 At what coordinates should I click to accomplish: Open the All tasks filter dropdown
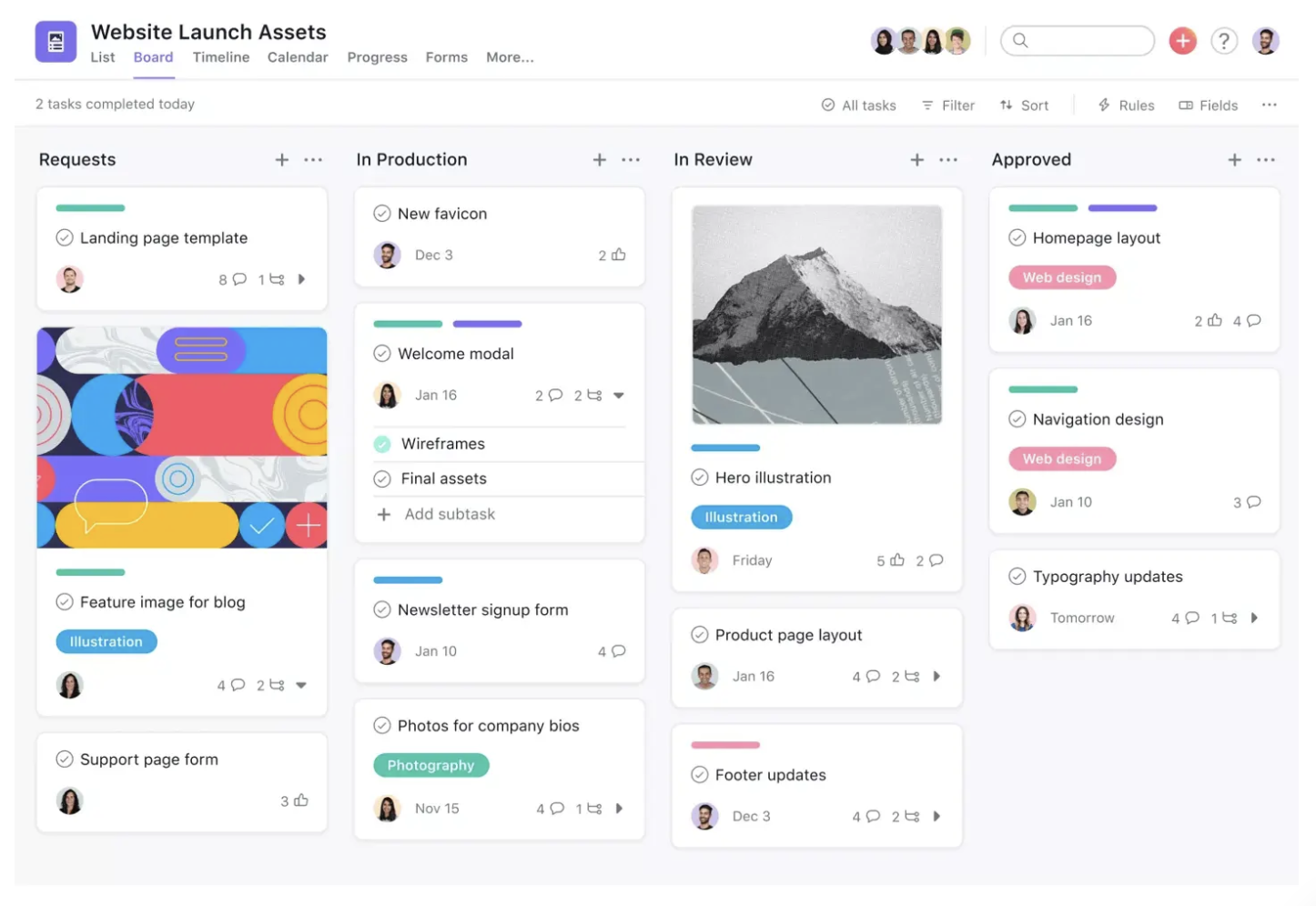click(x=858, y=106)
